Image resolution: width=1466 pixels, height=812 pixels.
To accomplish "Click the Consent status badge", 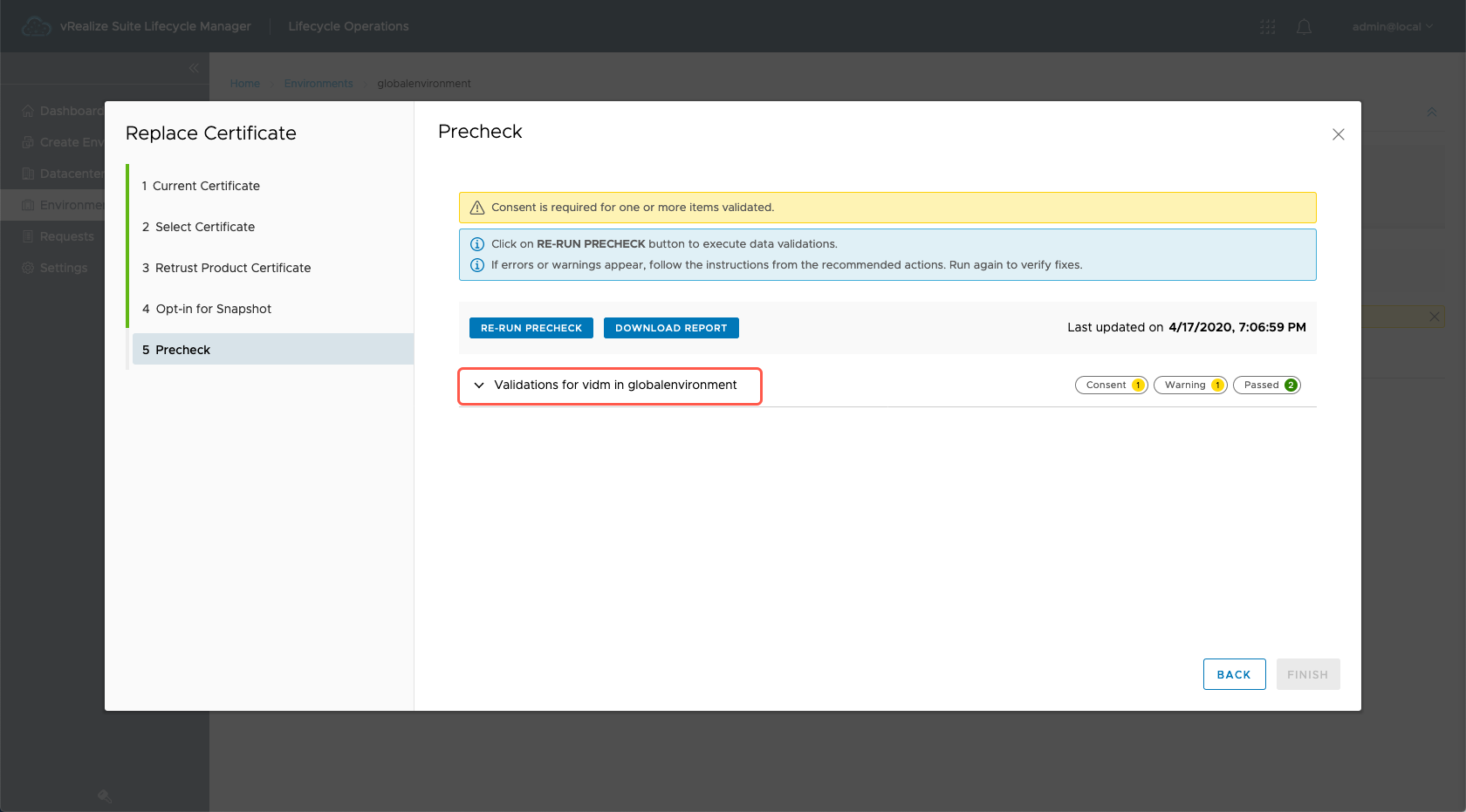I will 1111,386.
